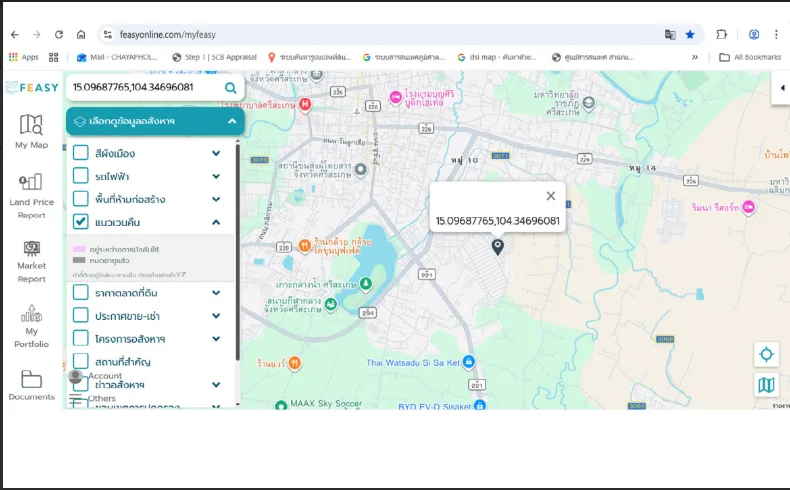
Task: Check the รถไฟฟ้า checkbox
Action: pos(81,176)
